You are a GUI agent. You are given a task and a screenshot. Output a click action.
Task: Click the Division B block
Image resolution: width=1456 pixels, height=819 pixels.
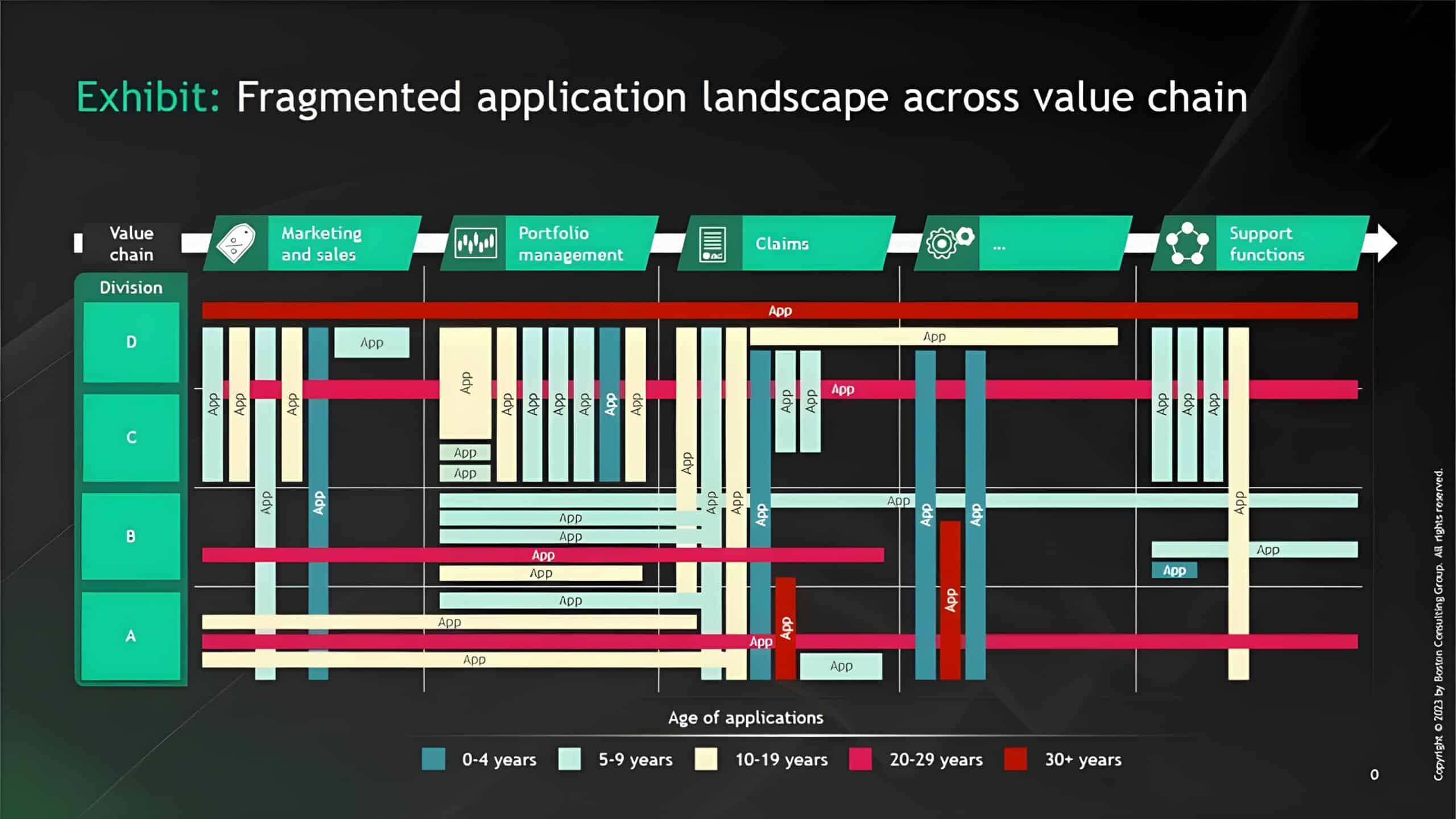point(131,536)
